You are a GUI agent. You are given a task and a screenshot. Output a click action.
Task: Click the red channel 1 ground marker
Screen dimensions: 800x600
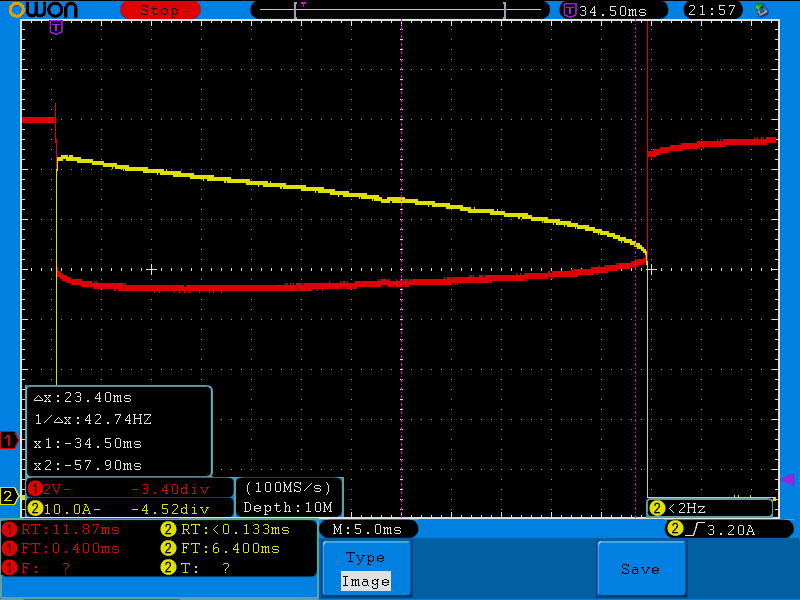tap(9, 440)
